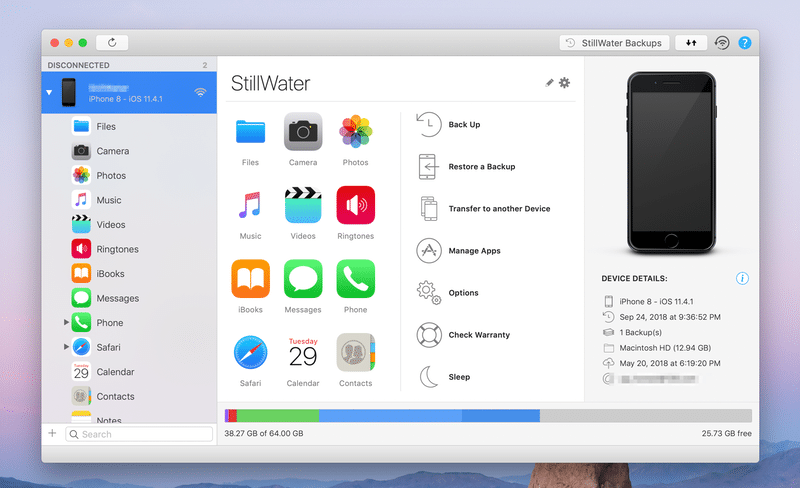Open the Calendar icon in the grid

(x=303, y=352)
